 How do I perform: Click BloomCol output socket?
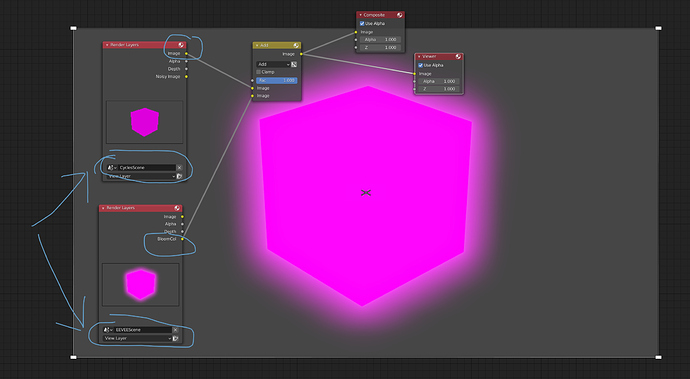pos(182,239)
